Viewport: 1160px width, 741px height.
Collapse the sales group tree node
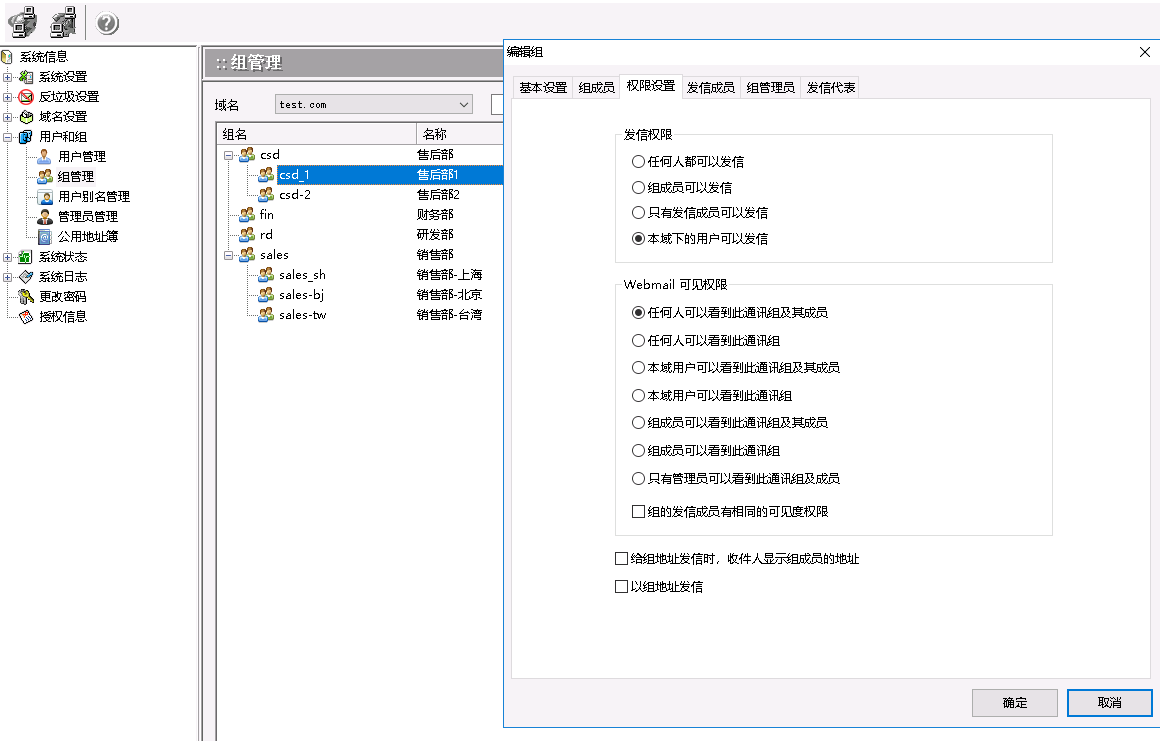click(229, 255)
